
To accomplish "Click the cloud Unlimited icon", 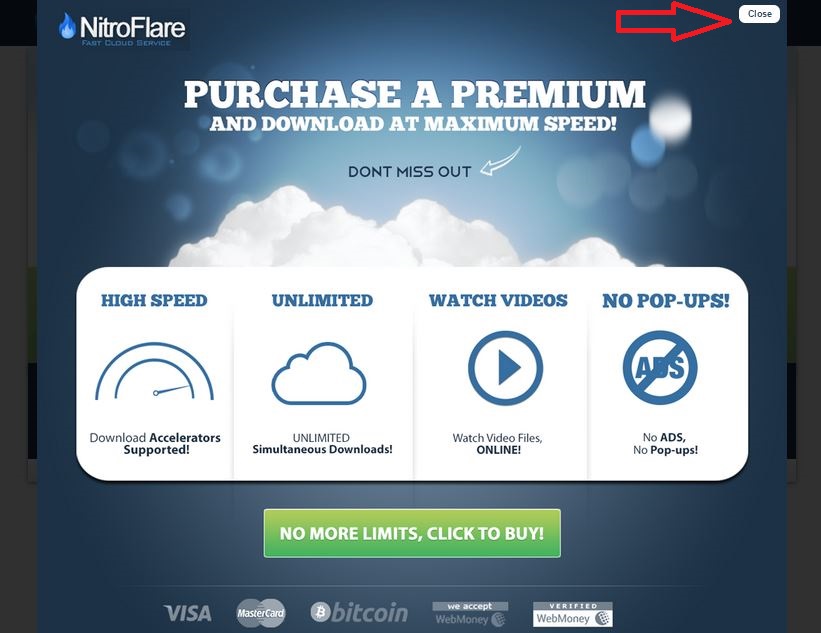I will pyautogui.click(x=318, y=373).
